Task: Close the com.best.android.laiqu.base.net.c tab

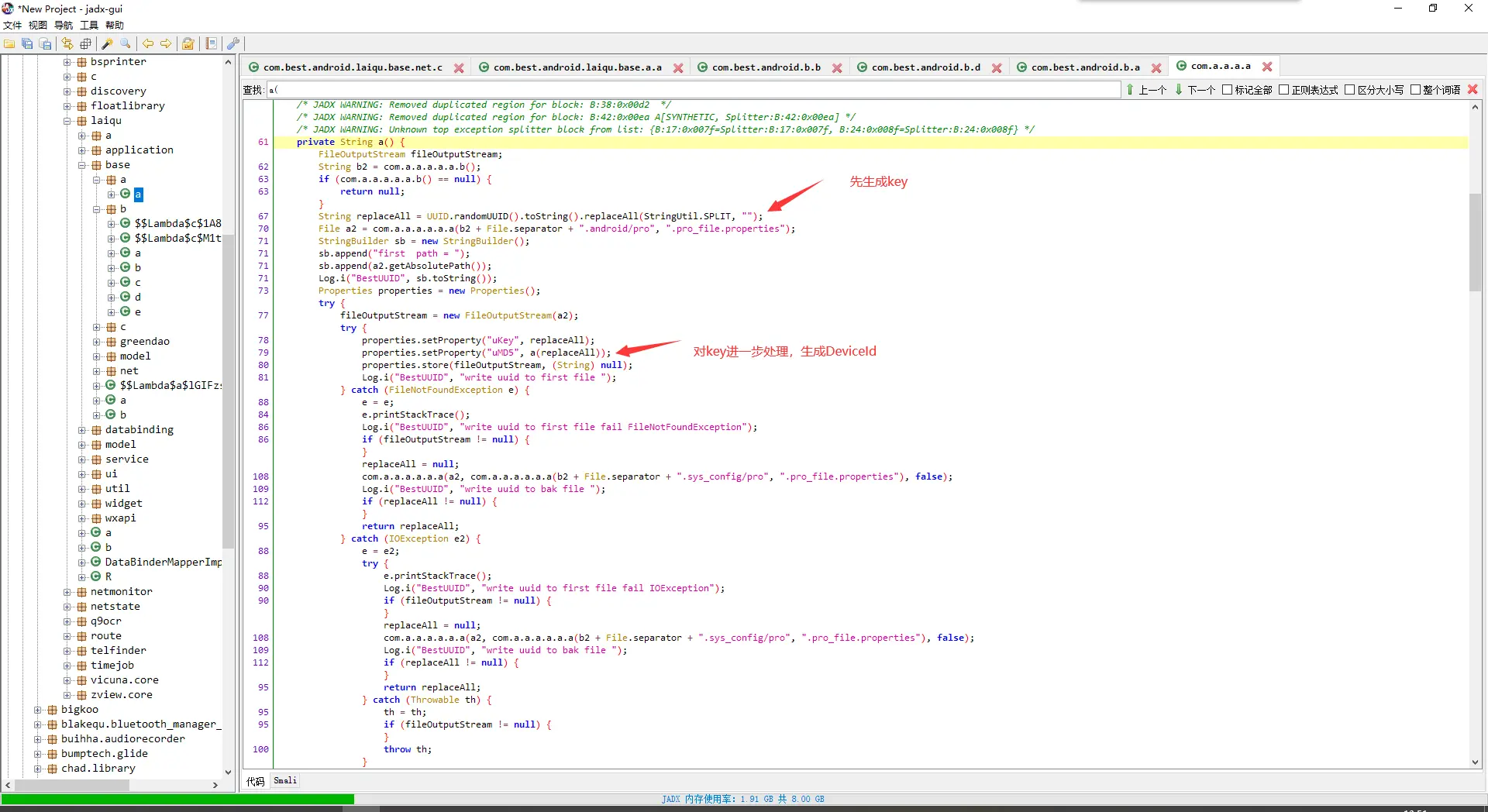Action: tap(459, 68)
